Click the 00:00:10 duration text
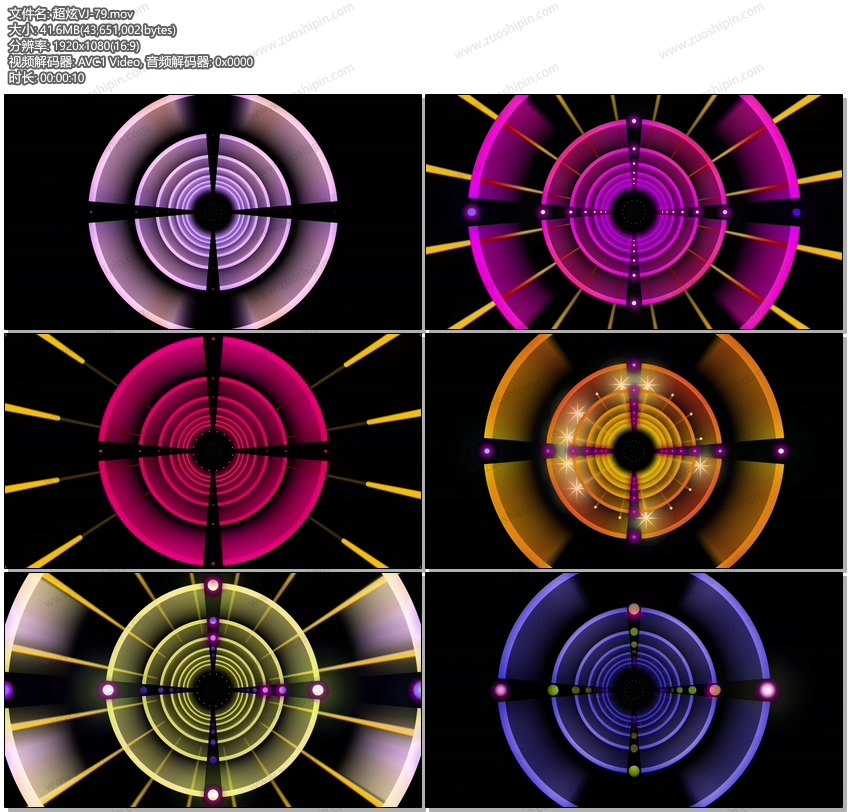 coord(46,78)
